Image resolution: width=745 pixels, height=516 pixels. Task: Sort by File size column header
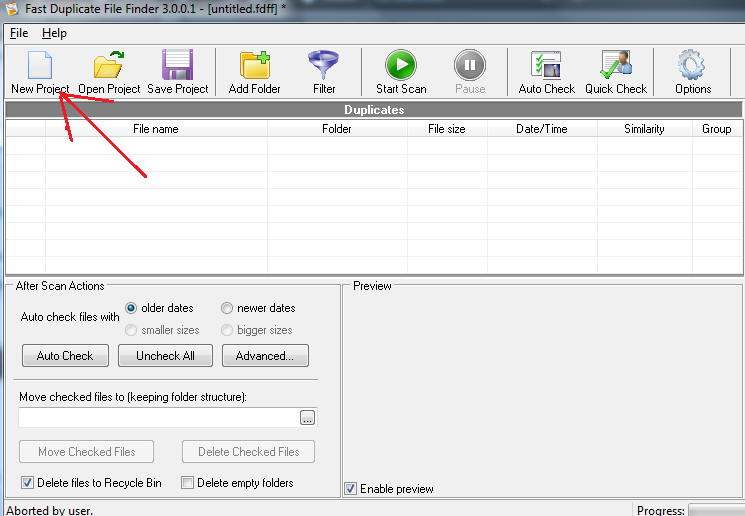(x=447, y=129)
